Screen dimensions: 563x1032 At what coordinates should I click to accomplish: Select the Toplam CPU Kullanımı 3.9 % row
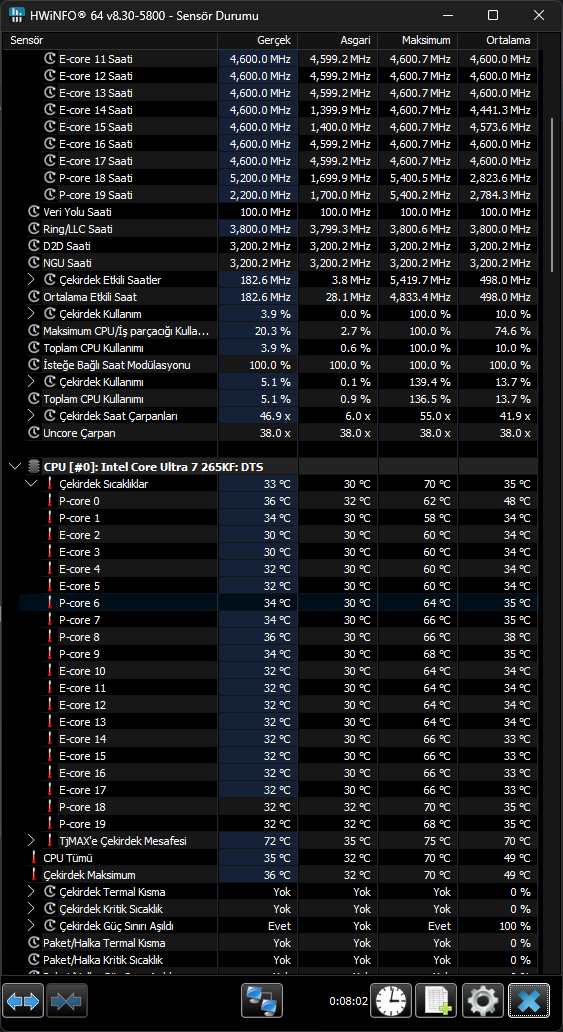278,348
